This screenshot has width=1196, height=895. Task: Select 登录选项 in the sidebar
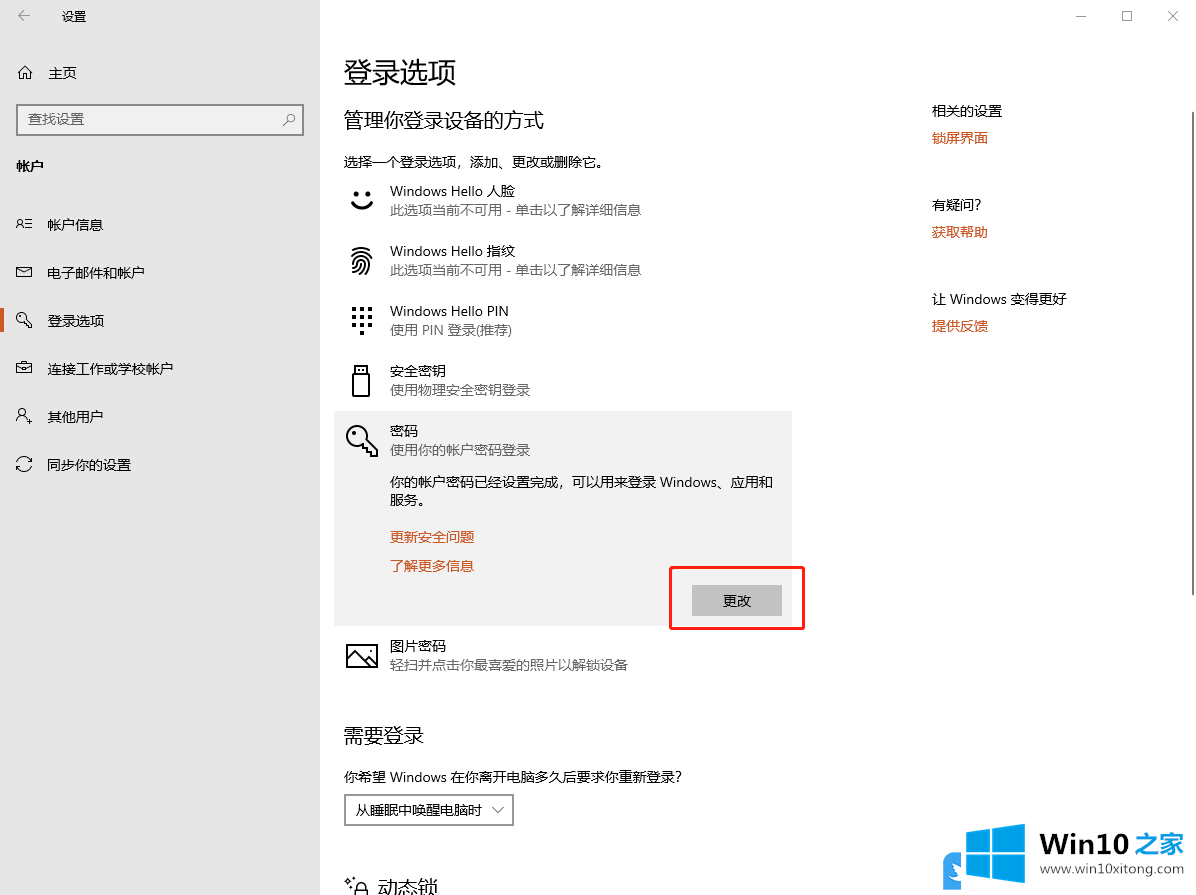point(76,321)
